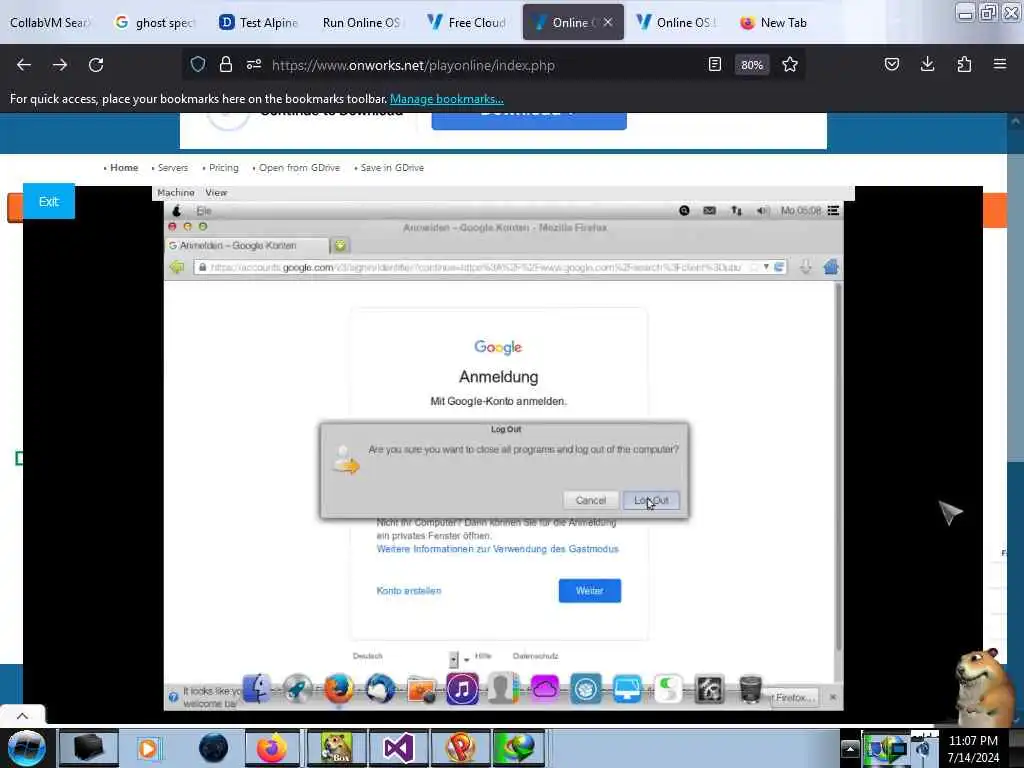
Task: Click the green back arrow in VM Firefox
Action: 176,267
